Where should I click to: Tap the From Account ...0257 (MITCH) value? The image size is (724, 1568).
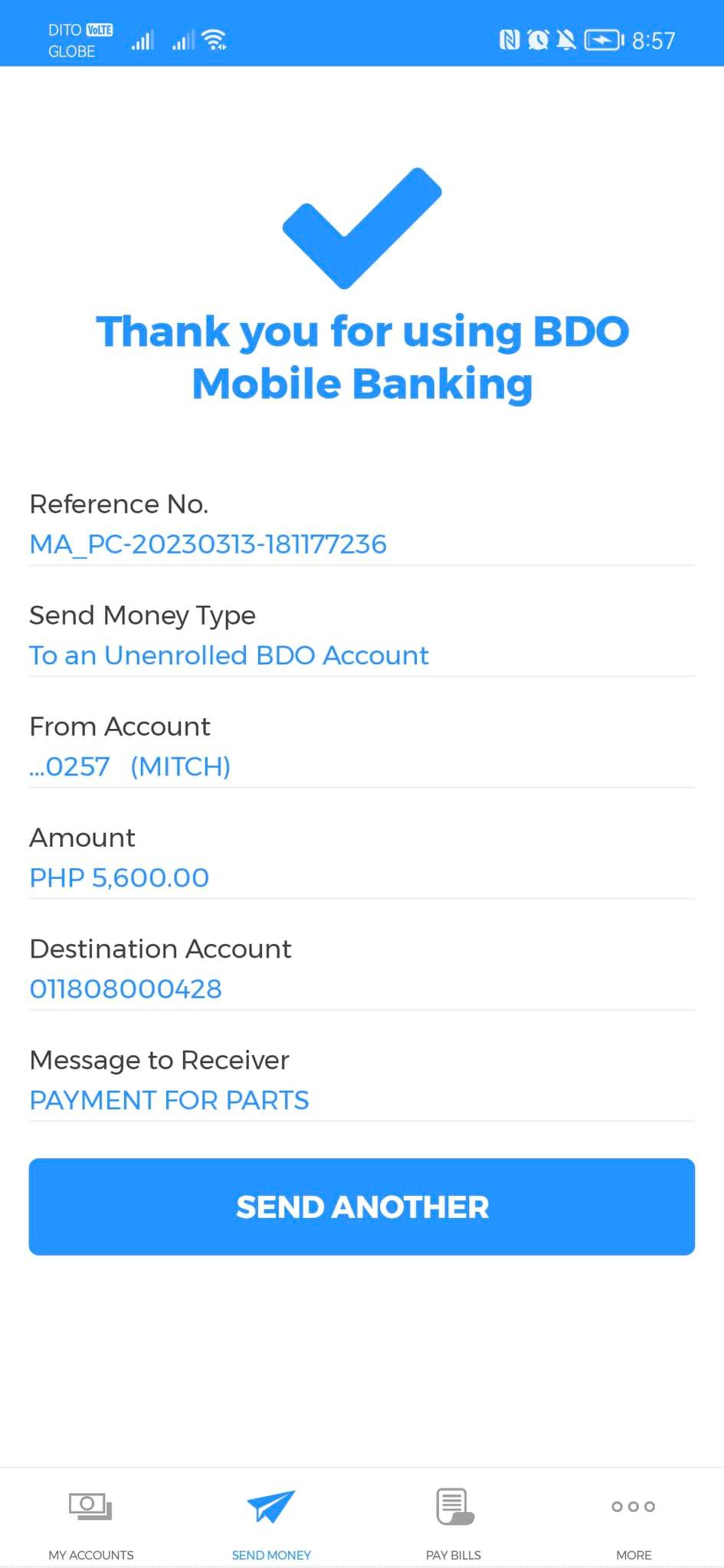pos(130,766)
